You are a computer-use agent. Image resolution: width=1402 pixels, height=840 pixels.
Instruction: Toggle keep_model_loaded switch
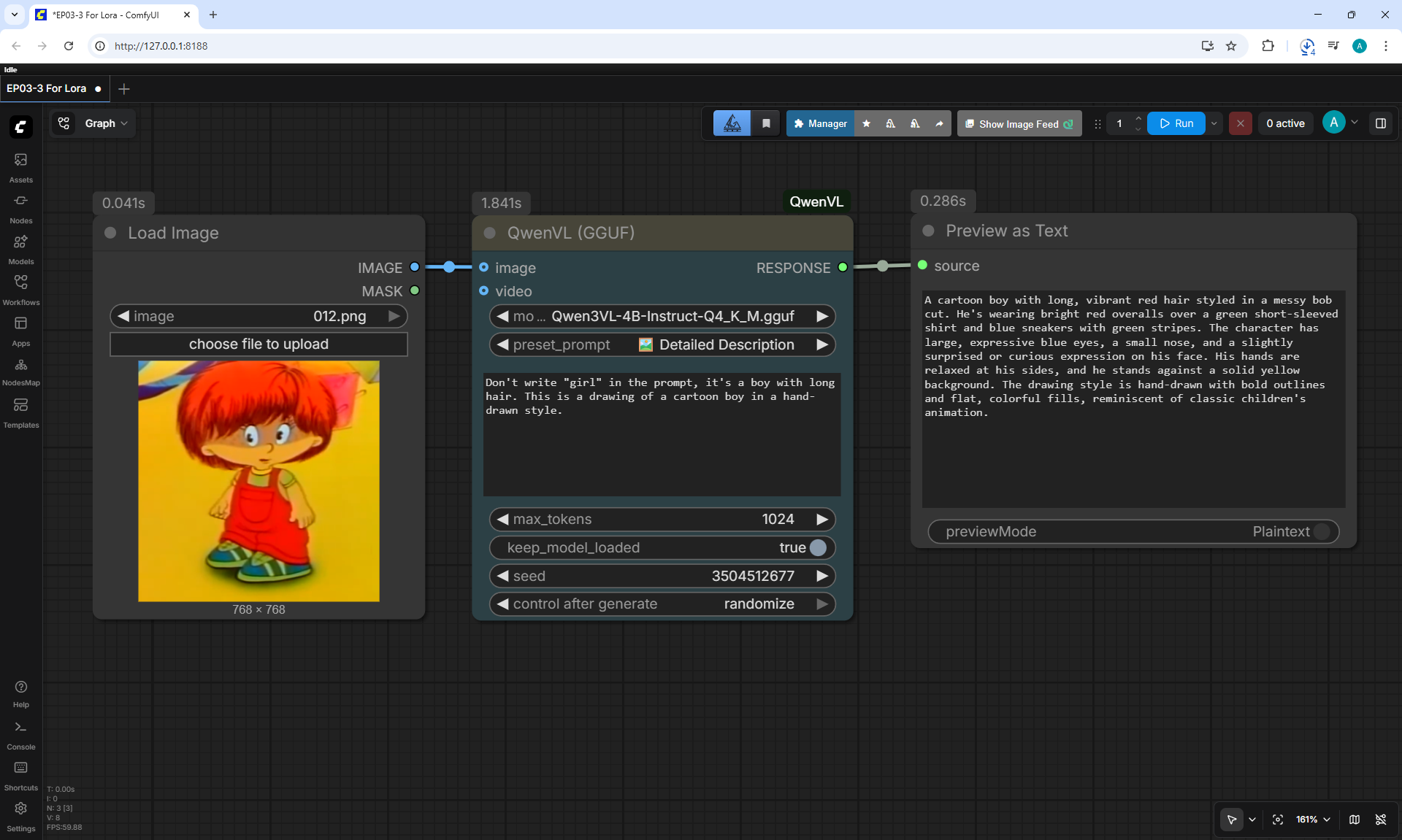pyautogui.click(x=818, y=547)
